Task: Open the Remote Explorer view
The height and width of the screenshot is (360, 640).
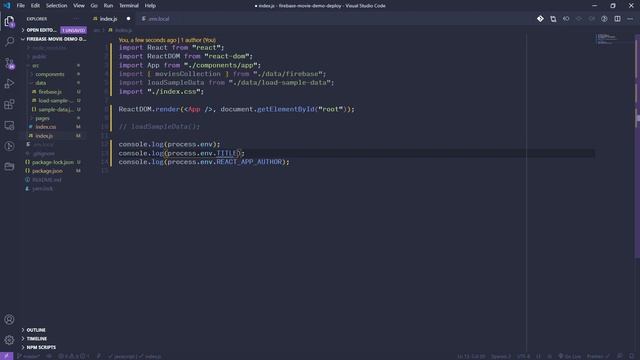Action: point(9,125)
